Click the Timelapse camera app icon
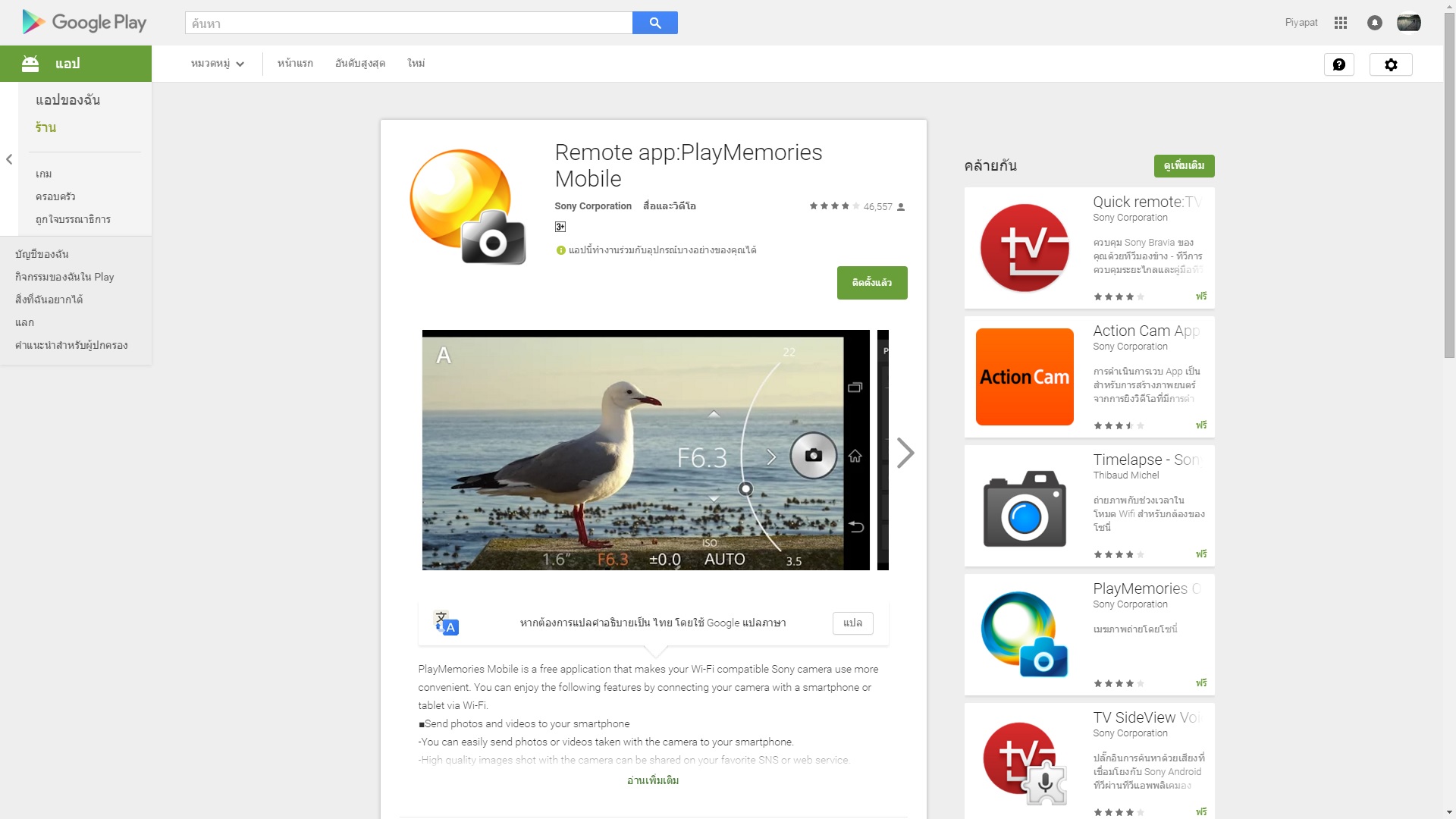The image size is (1456, 819). coord(1024,506)
